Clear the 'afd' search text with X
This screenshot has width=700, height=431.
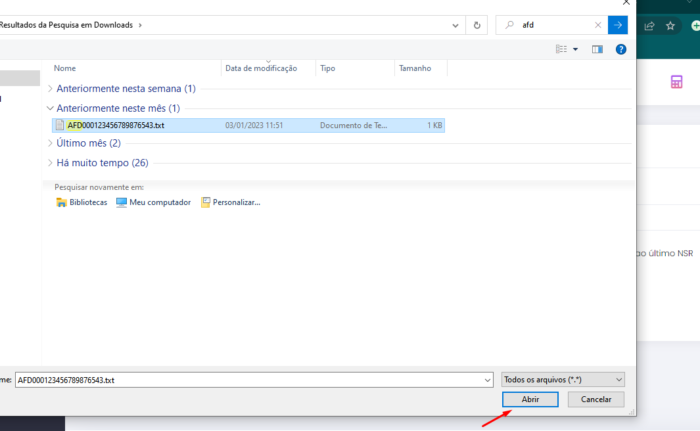coord(598,25)
